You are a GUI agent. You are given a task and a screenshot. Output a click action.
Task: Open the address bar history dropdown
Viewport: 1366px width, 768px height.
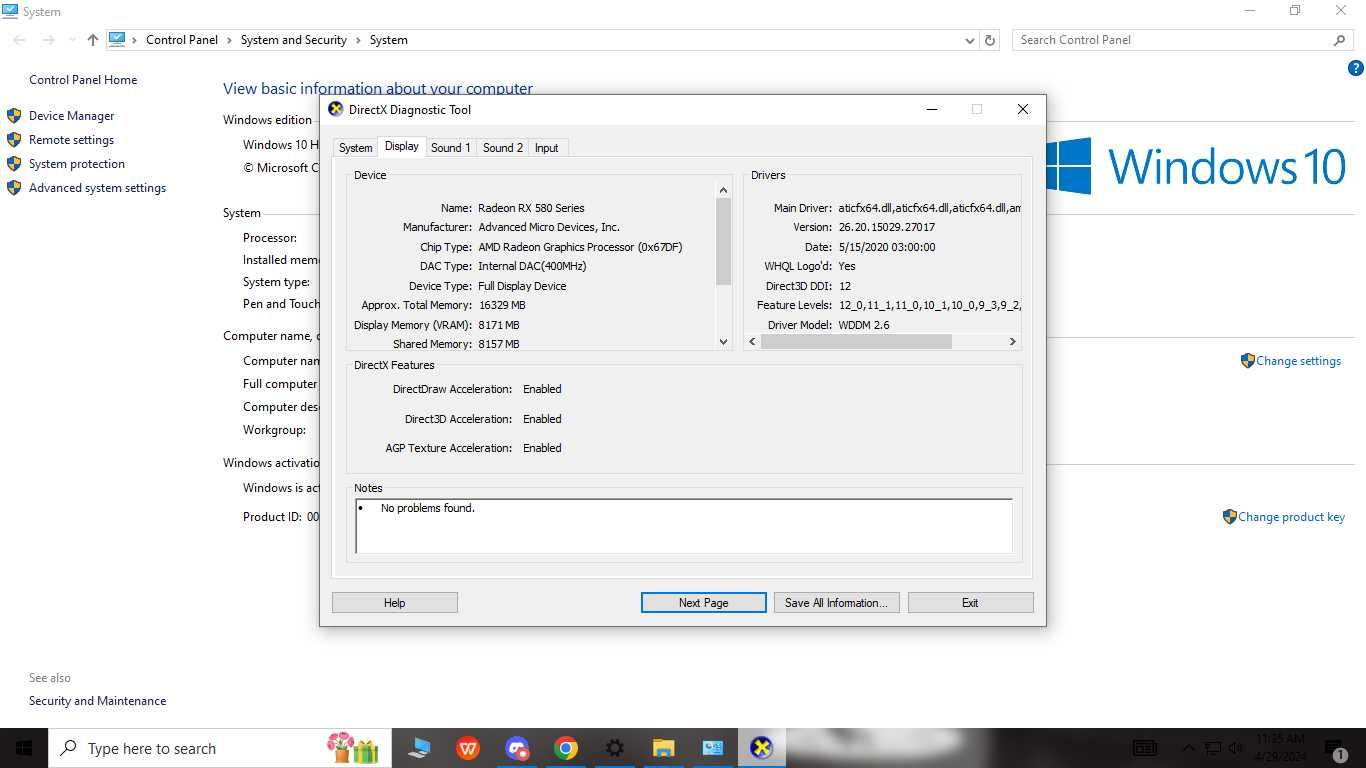[969, 40]
